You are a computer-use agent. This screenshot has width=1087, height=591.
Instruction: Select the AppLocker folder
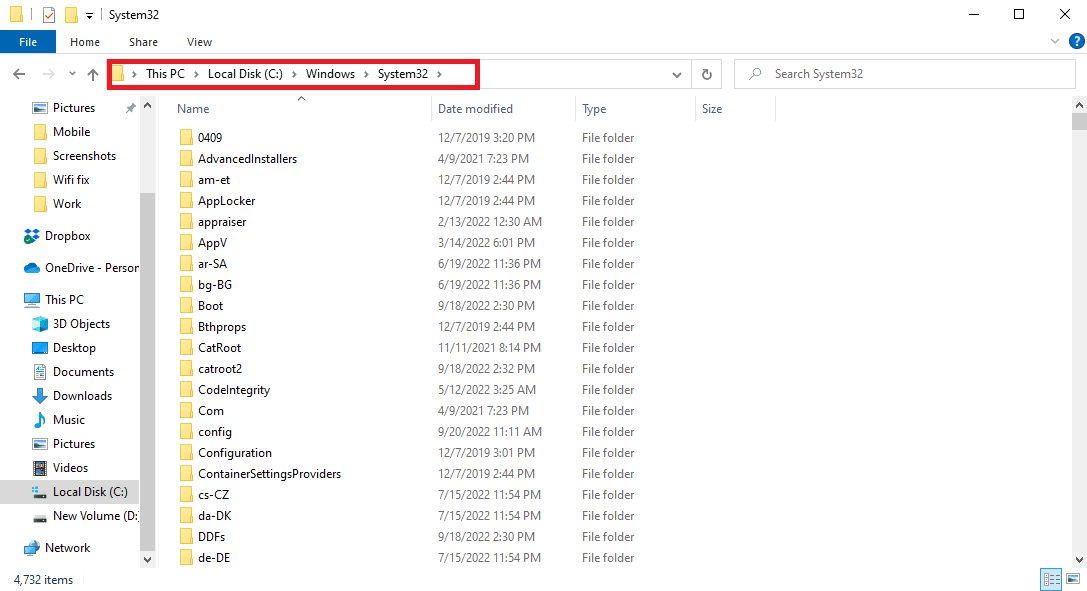point(226,201)
